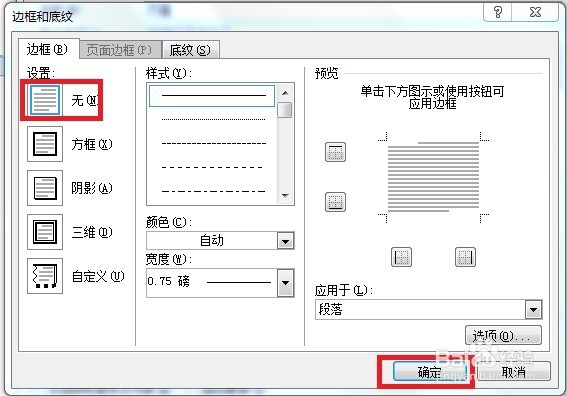The image size is (567, 396).
Task: Select the 自定义 (Custom) border setting icon
Action: pyautogui.click(x=45, y=276)
